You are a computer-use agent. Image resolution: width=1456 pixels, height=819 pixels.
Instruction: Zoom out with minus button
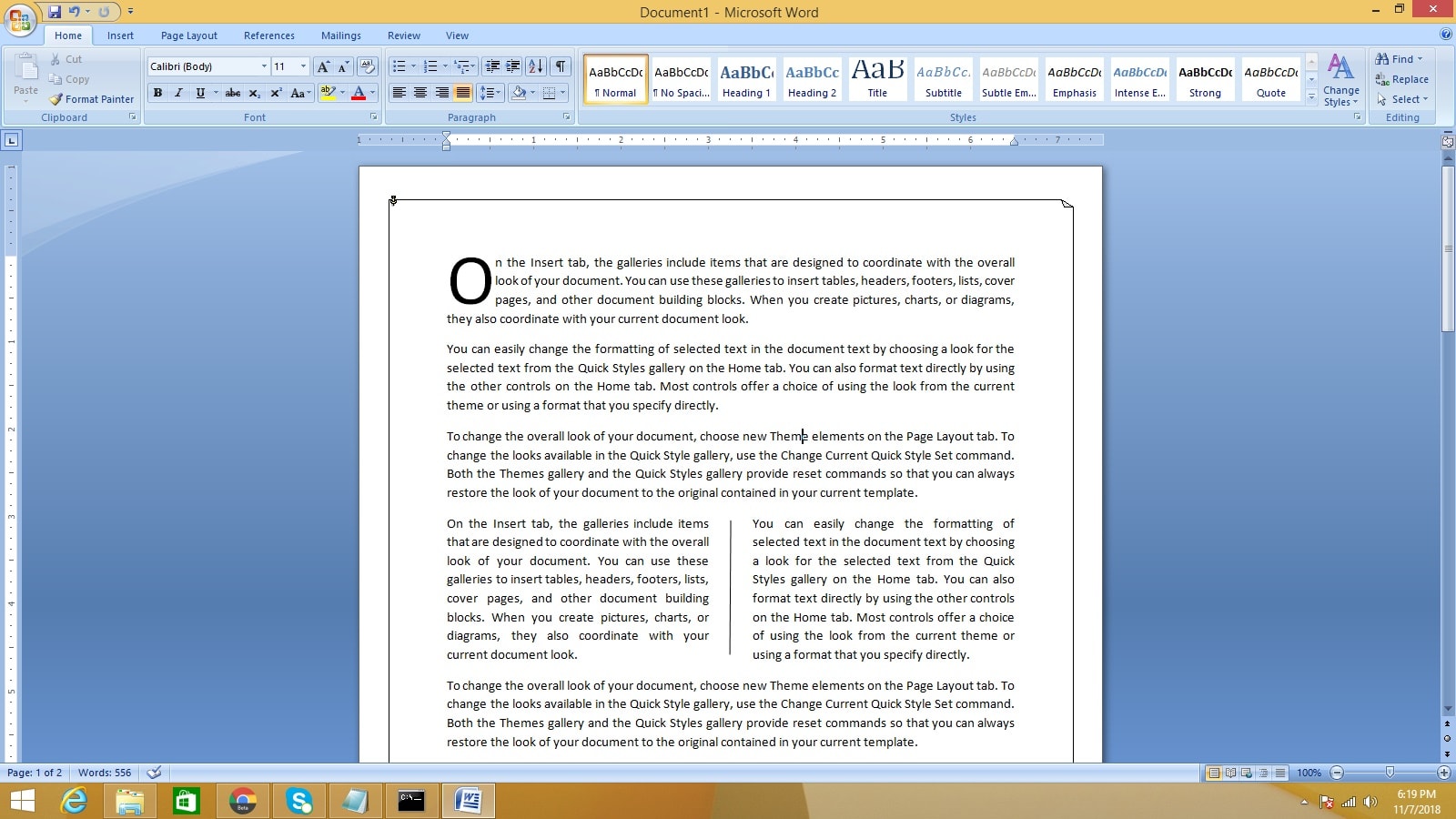point(1337,773)
